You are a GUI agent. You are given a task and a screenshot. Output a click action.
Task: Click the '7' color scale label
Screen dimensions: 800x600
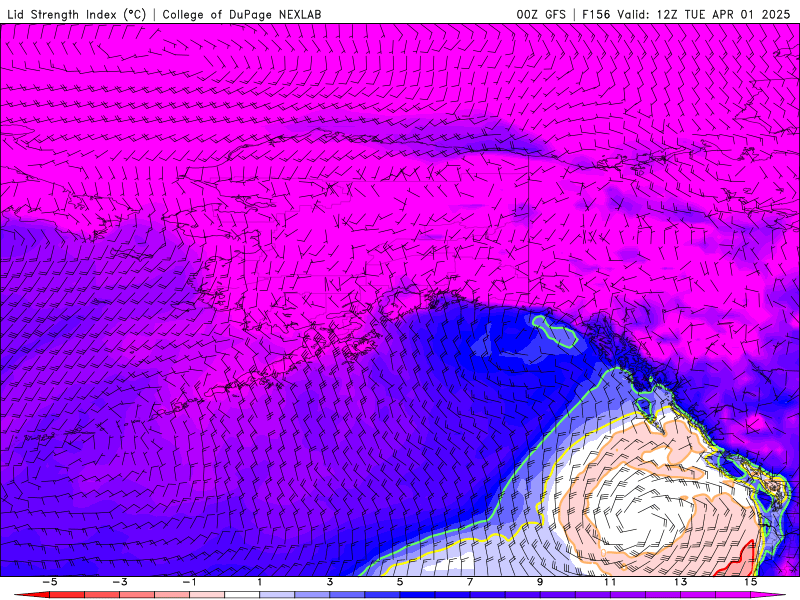470,582
